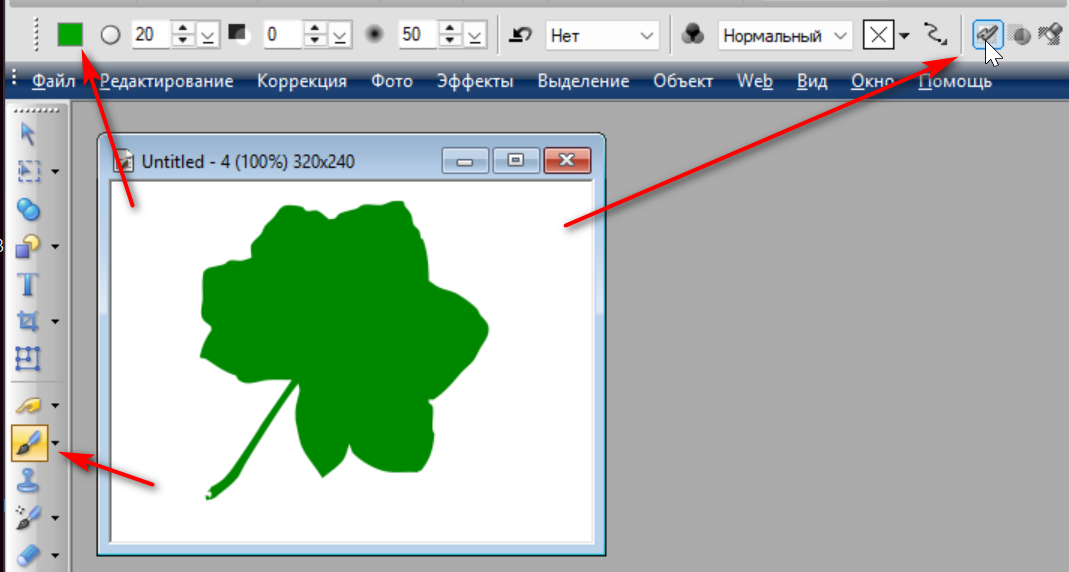Click the transparency field showing 0
Viewport: 1069px width, 572px height.
click(x=283, y=35)
